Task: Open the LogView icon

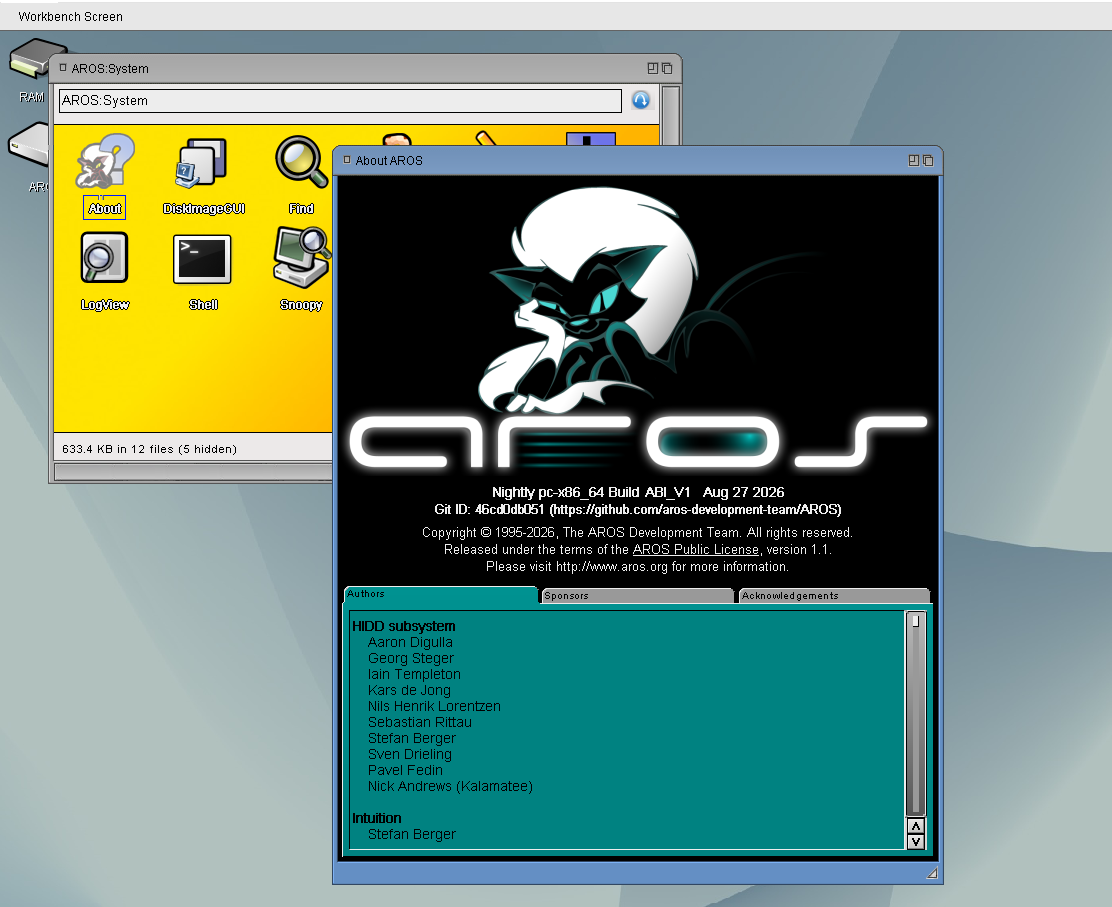Action: click(x=105, y=272)
